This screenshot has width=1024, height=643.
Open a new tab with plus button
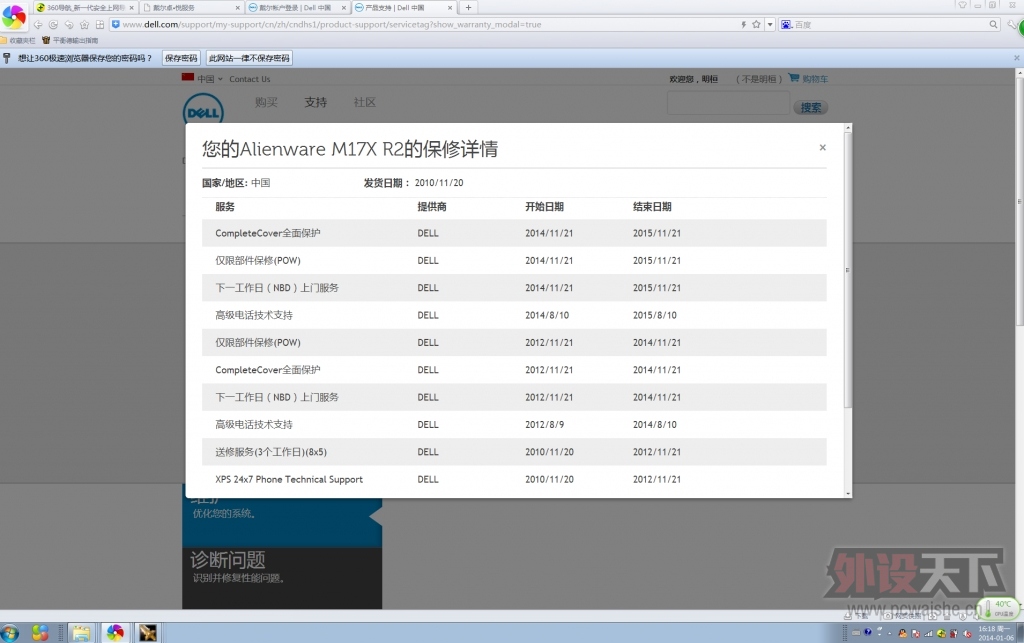pyautogui.click(x=468, y=8)
